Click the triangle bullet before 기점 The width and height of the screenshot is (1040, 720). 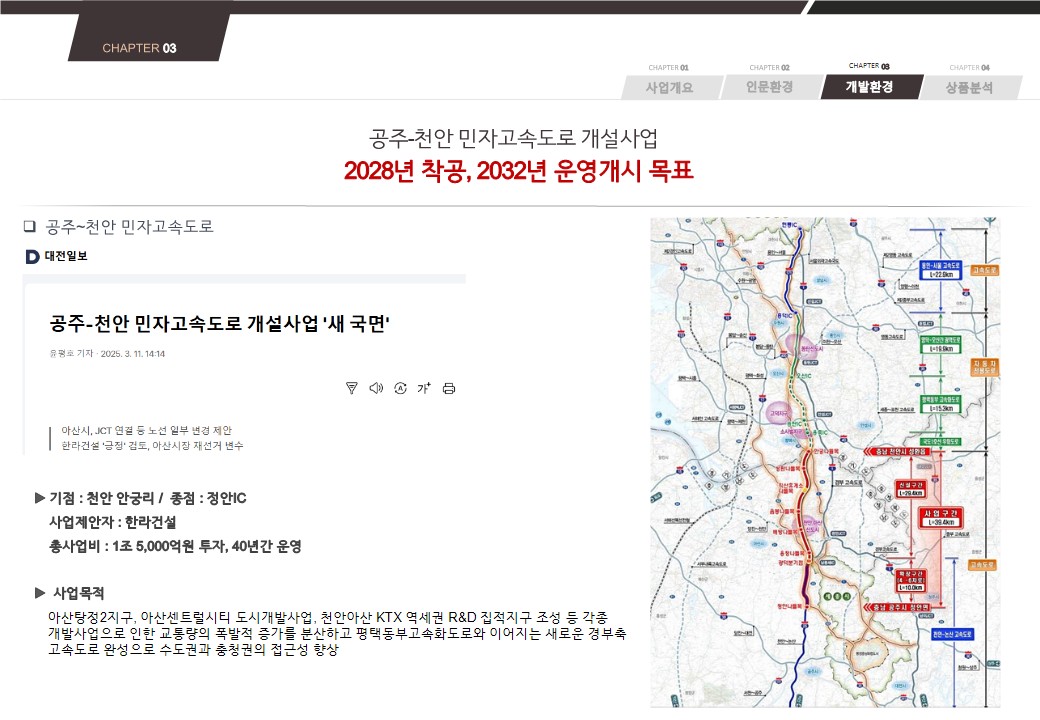[x=40, y=497]
